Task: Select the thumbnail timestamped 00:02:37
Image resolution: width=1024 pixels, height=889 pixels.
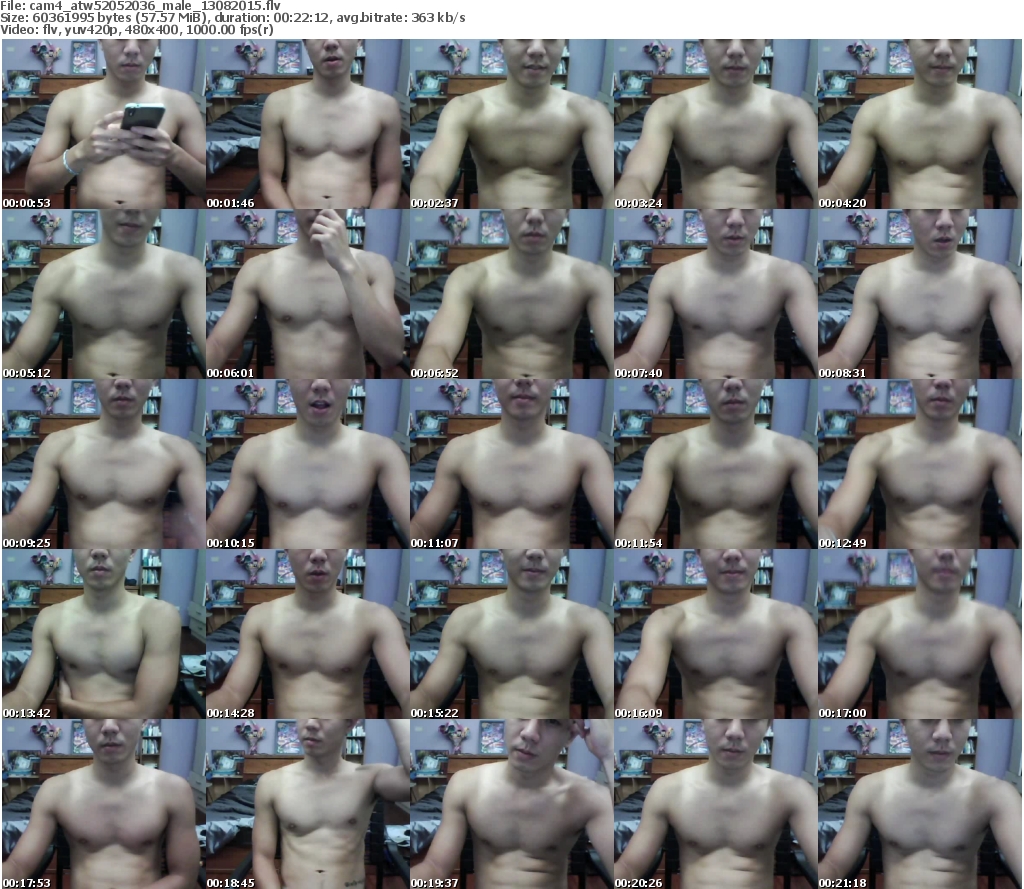Action: [x=511, y=124]
